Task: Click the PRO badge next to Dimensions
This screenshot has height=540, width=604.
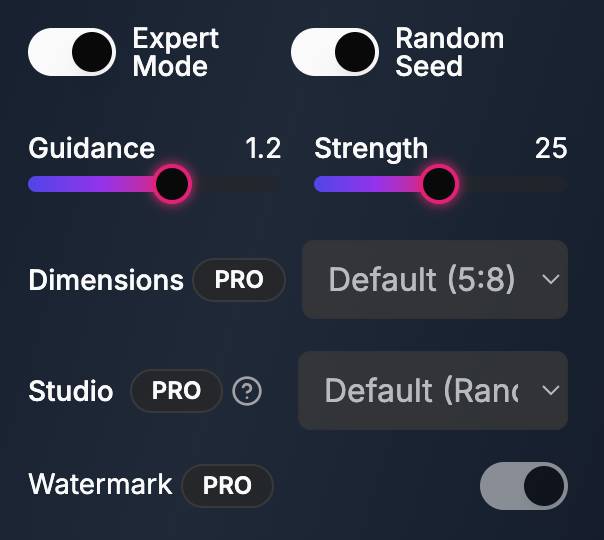Action: 239,280
